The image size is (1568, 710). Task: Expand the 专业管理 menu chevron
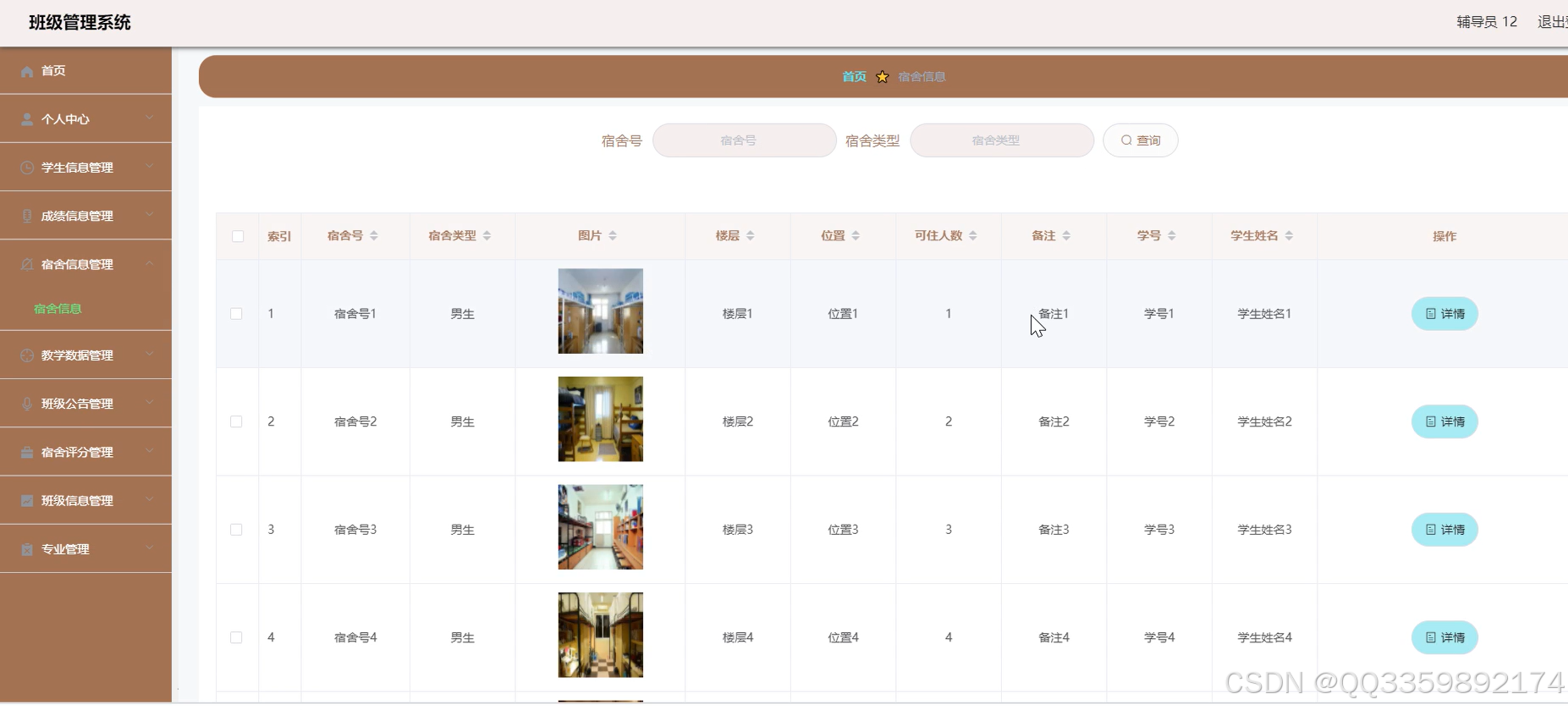coord(150,548)
